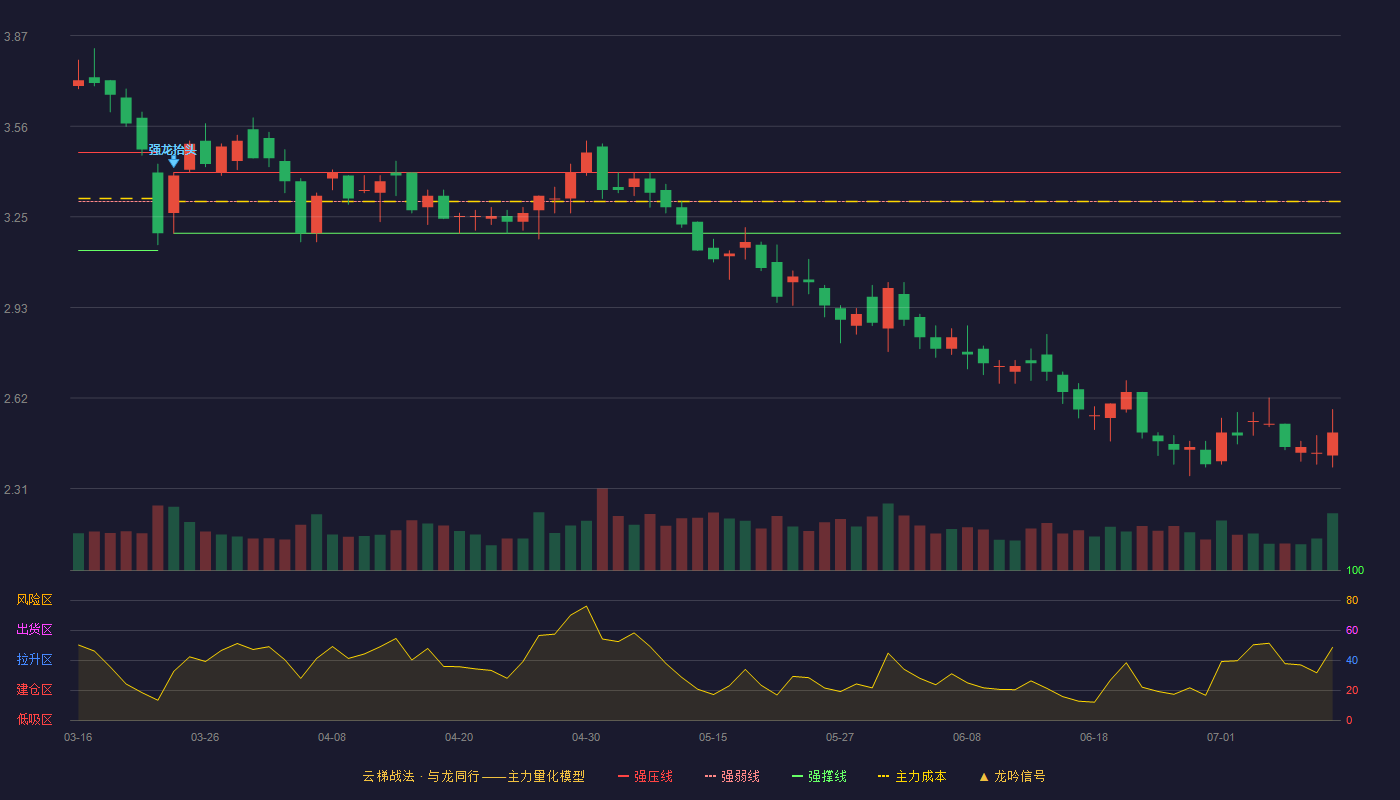Select the 拉升区 zone label
Screen dimensions: 1400x800
pos(35,660)
